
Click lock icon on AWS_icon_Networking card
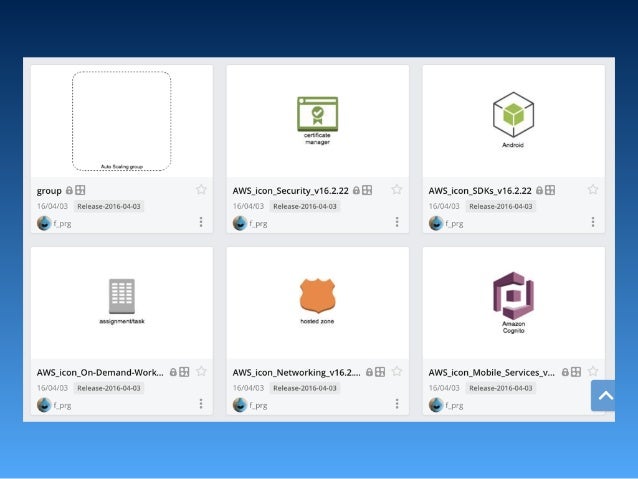pos(369,372)
